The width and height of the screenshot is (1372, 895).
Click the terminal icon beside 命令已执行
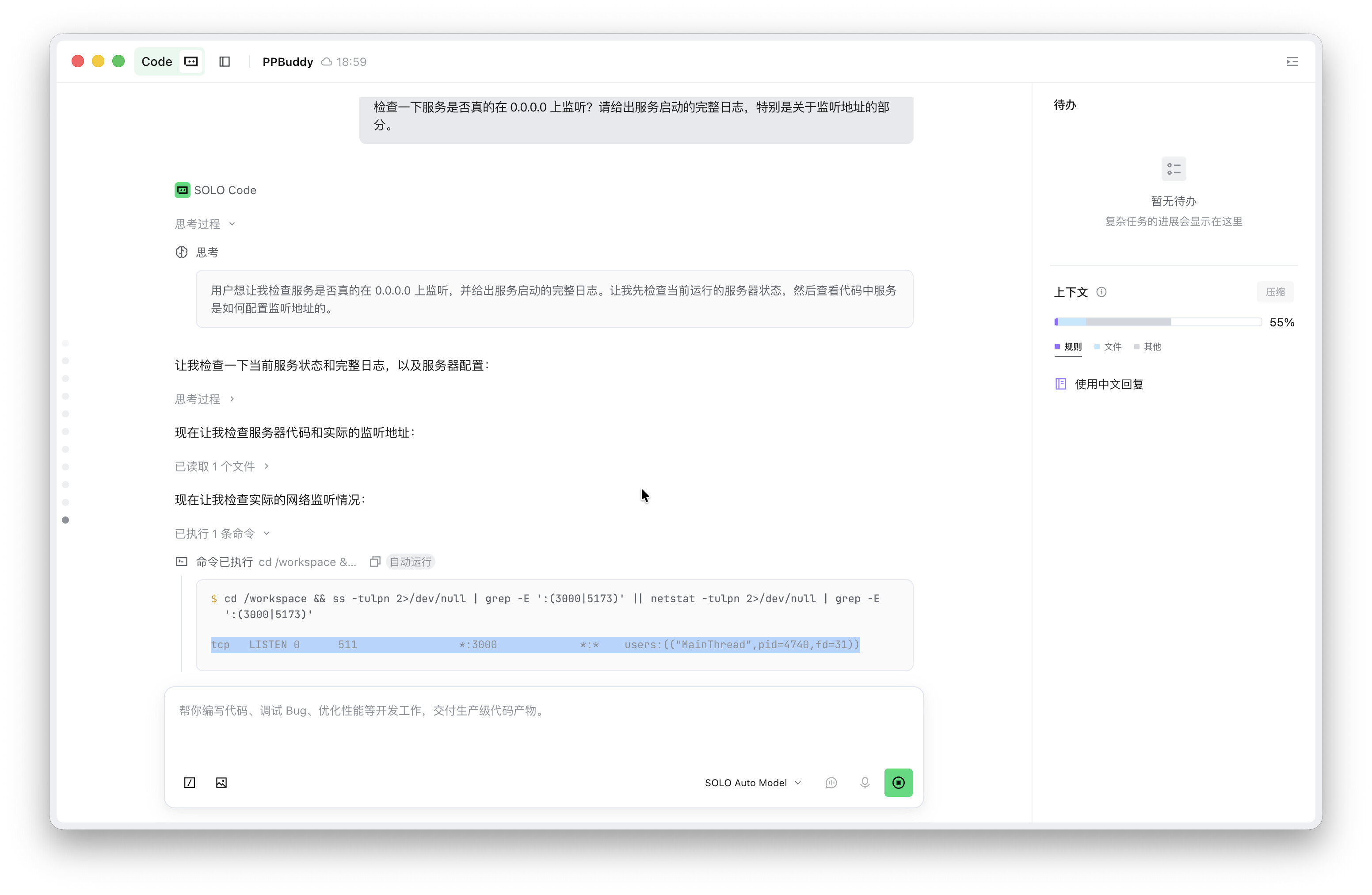[x=182, y=562]
